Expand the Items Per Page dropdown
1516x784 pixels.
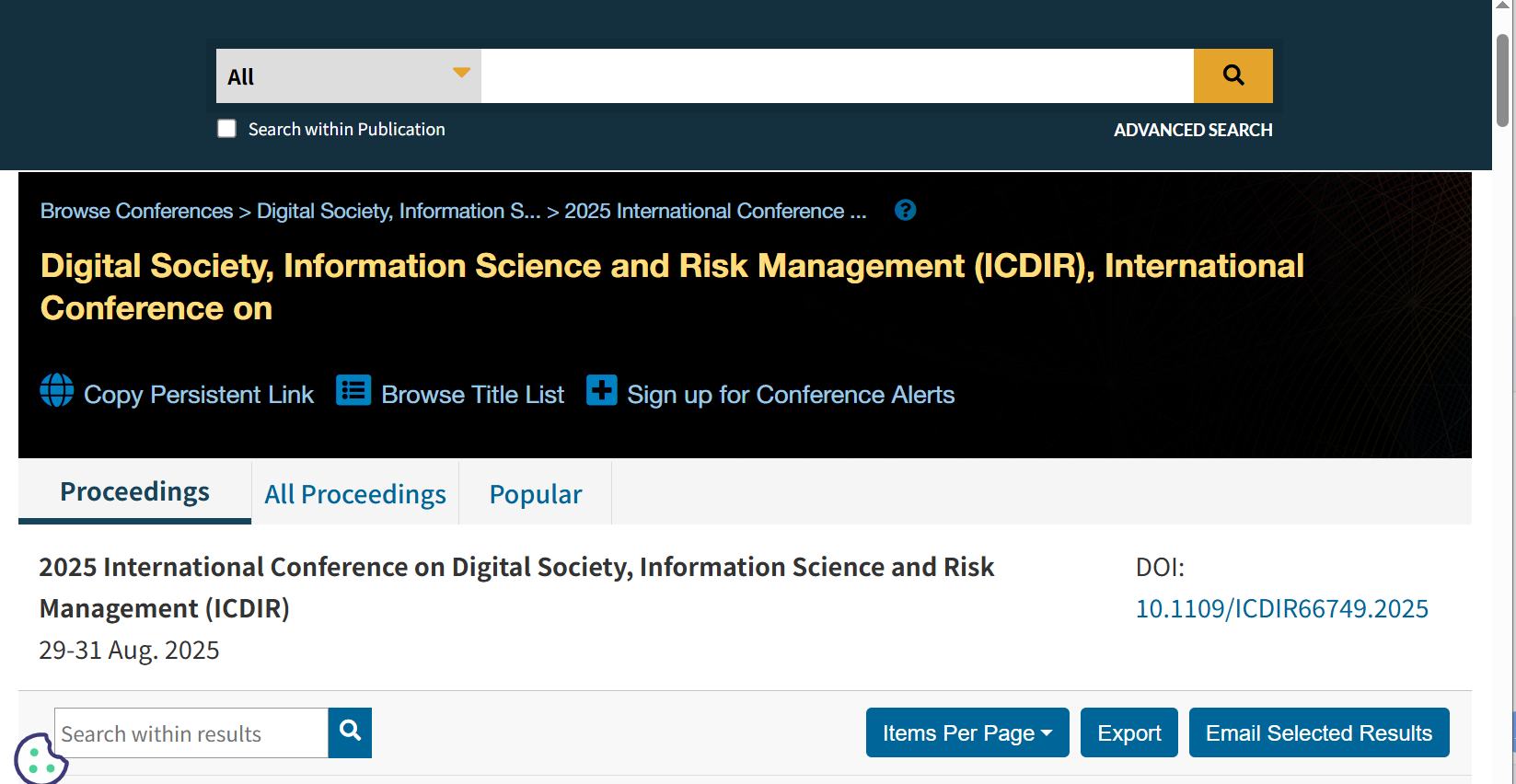pos(966,732)
